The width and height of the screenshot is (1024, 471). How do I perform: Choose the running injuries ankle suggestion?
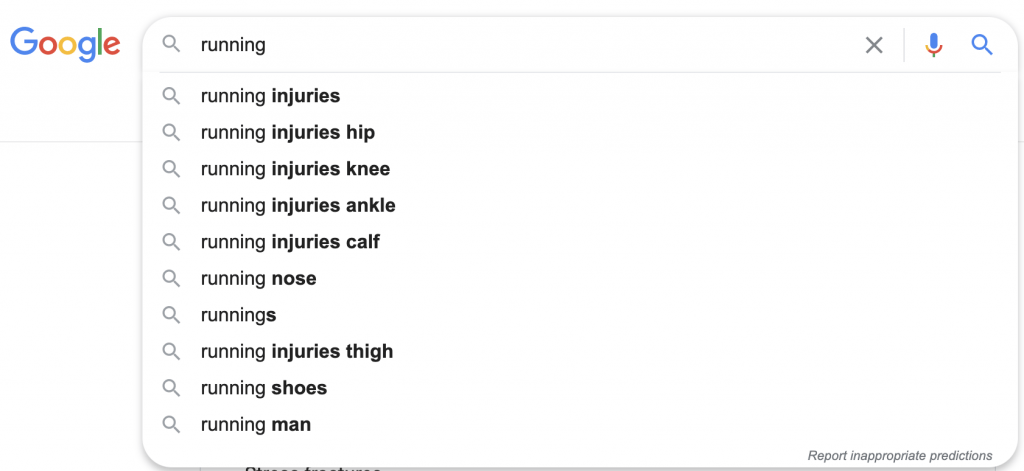point(580,206)
